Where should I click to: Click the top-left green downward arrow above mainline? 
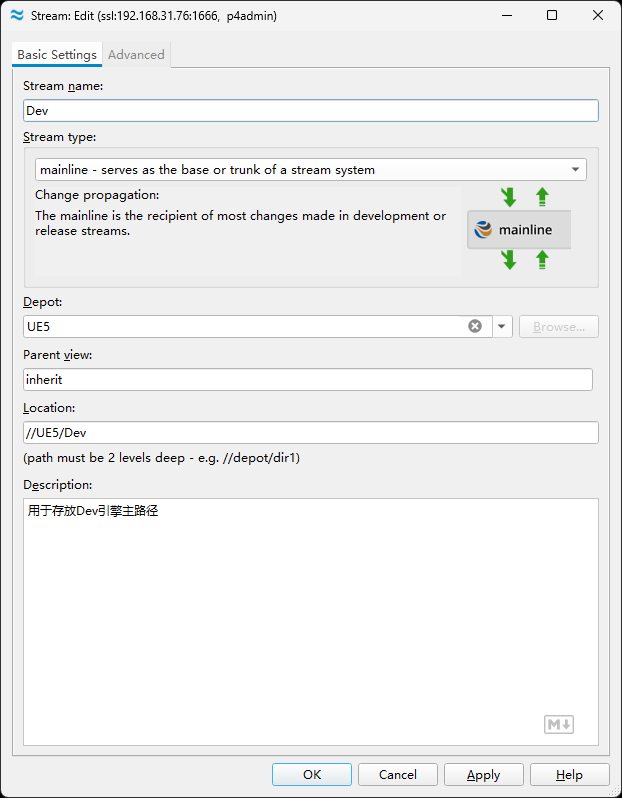(508, 197)
